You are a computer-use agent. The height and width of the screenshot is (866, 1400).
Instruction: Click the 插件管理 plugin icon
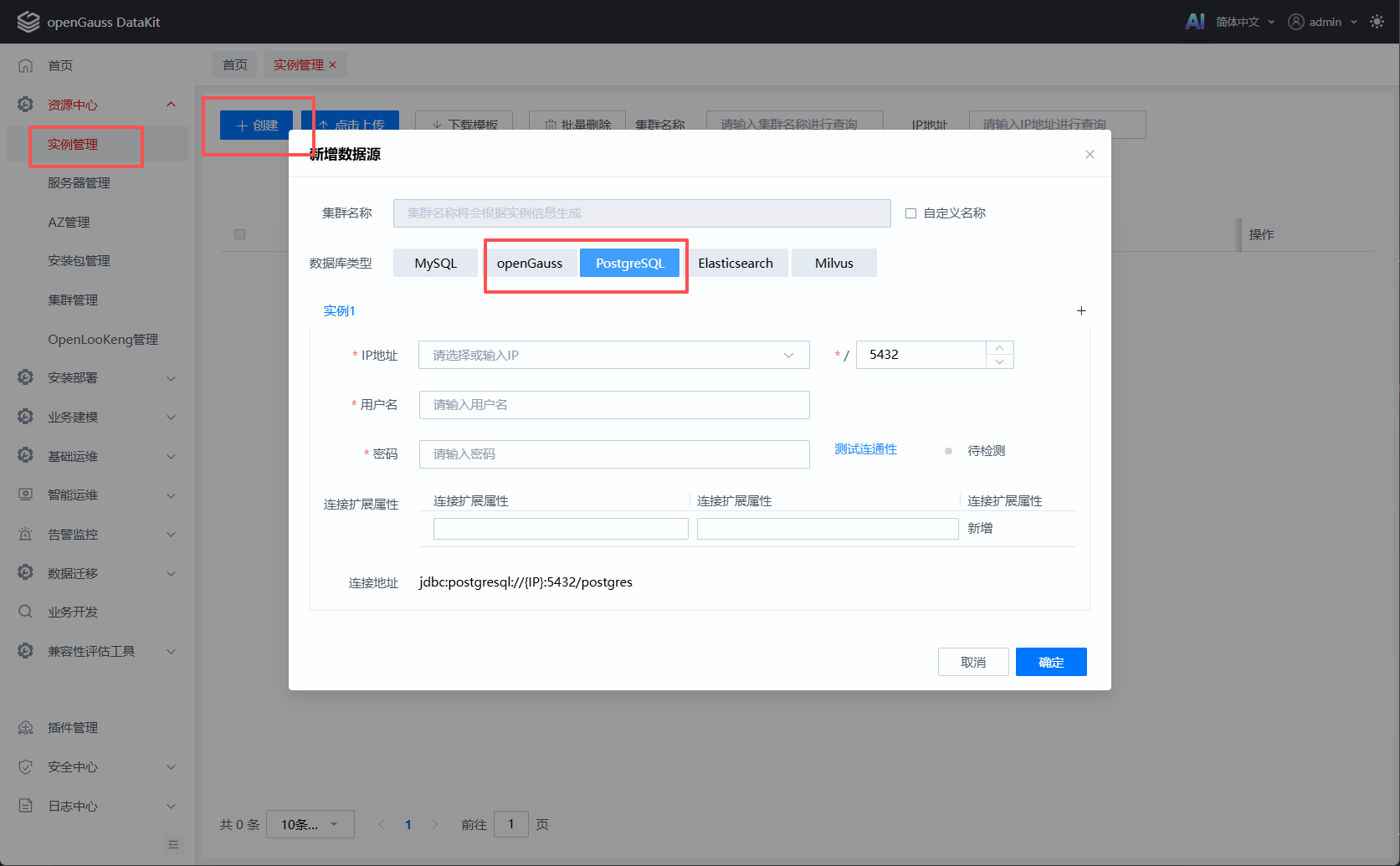[x=26, y=728]
